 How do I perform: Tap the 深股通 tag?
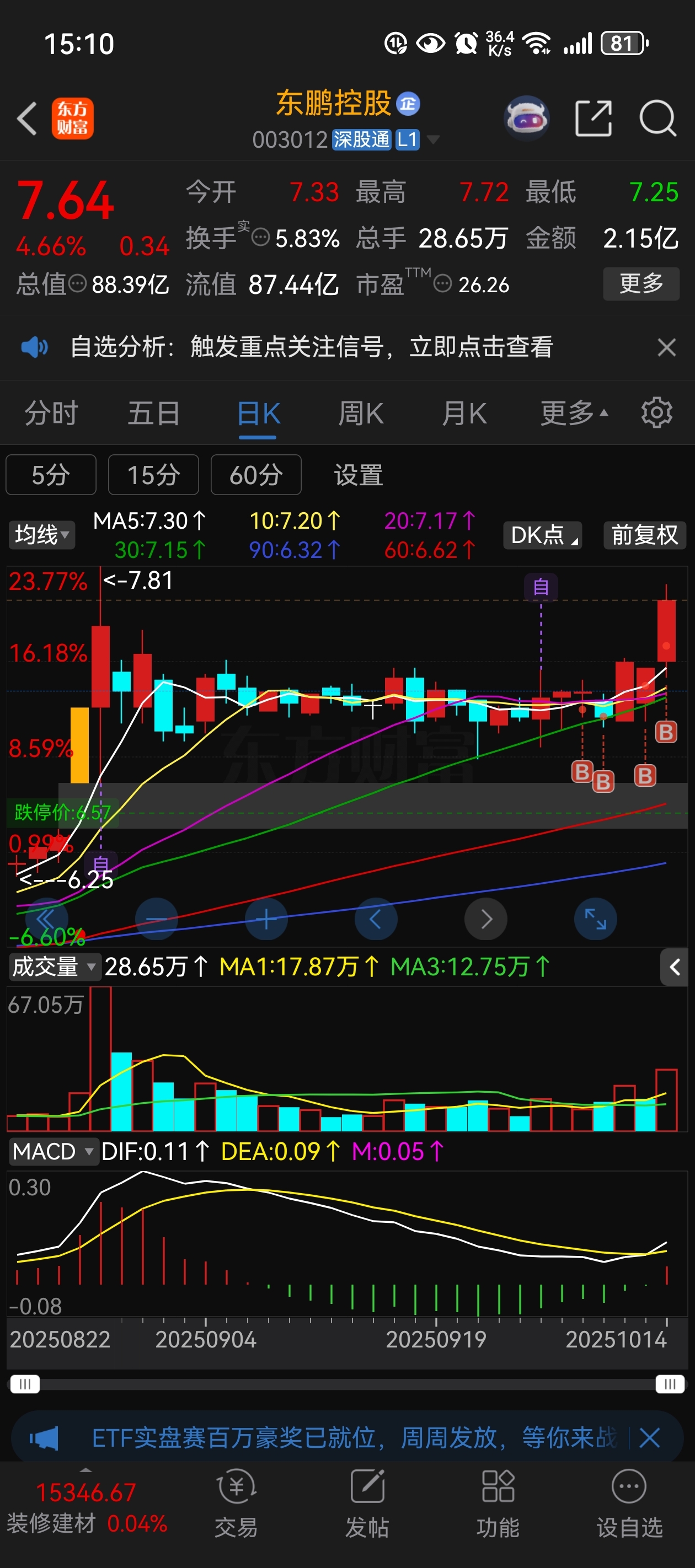361,140
